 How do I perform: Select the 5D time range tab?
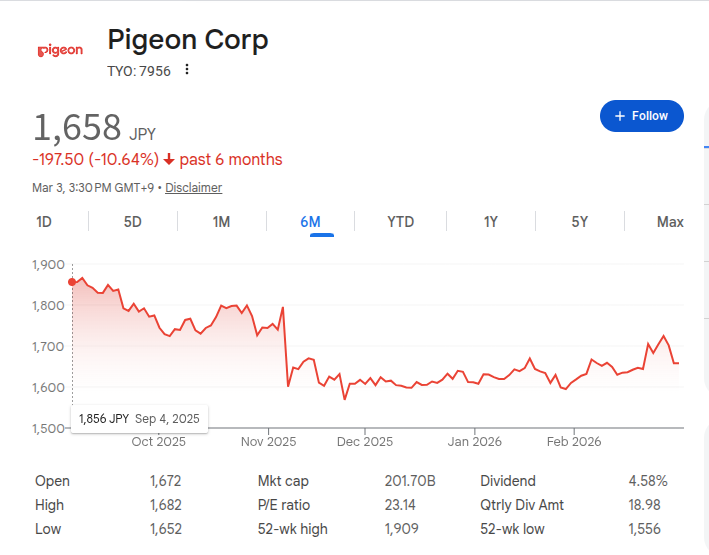(x=133, y=222)
